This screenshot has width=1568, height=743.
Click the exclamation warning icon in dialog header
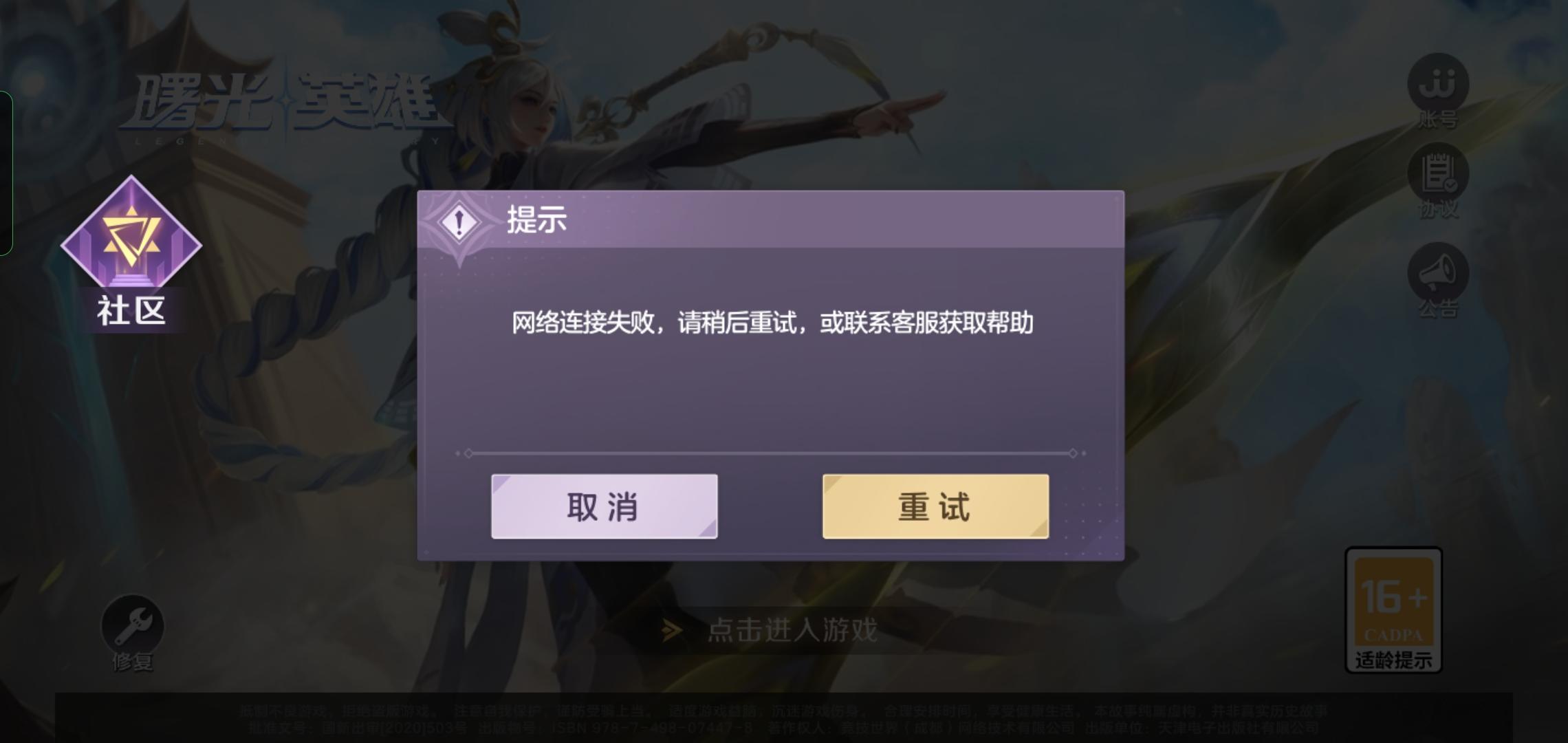[x=459, y=222]
